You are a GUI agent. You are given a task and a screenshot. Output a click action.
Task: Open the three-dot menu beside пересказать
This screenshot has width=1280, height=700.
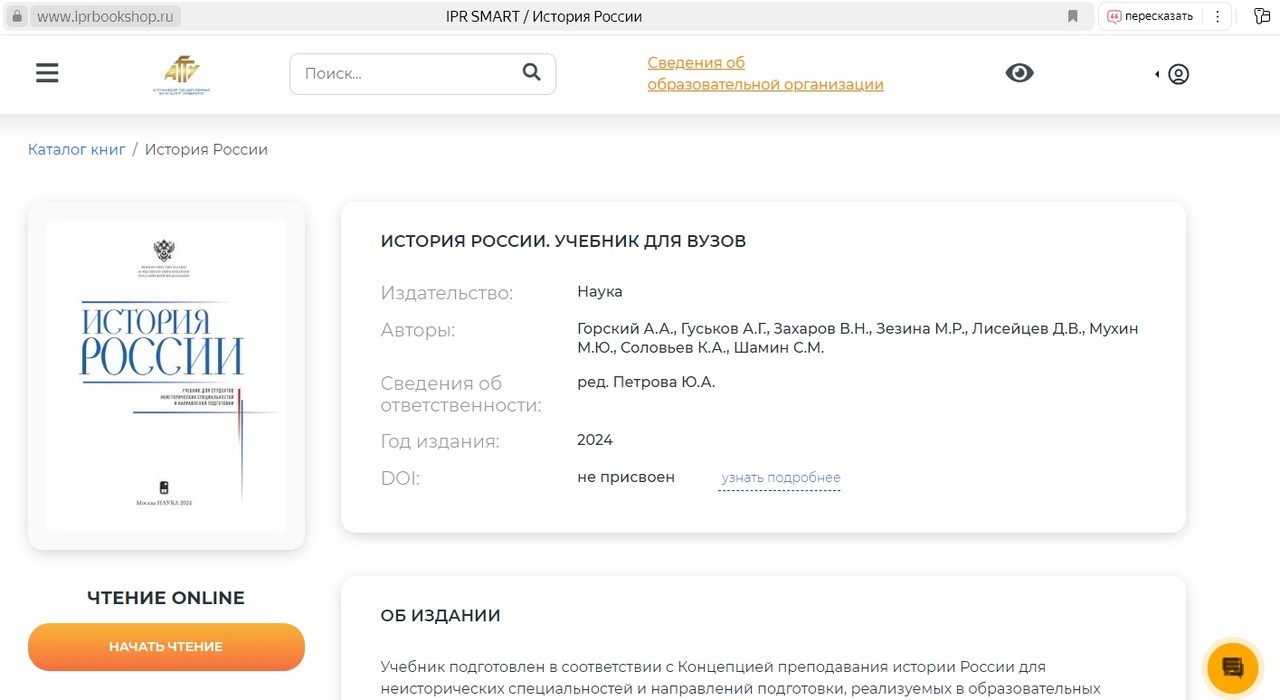click(1217, 16)
